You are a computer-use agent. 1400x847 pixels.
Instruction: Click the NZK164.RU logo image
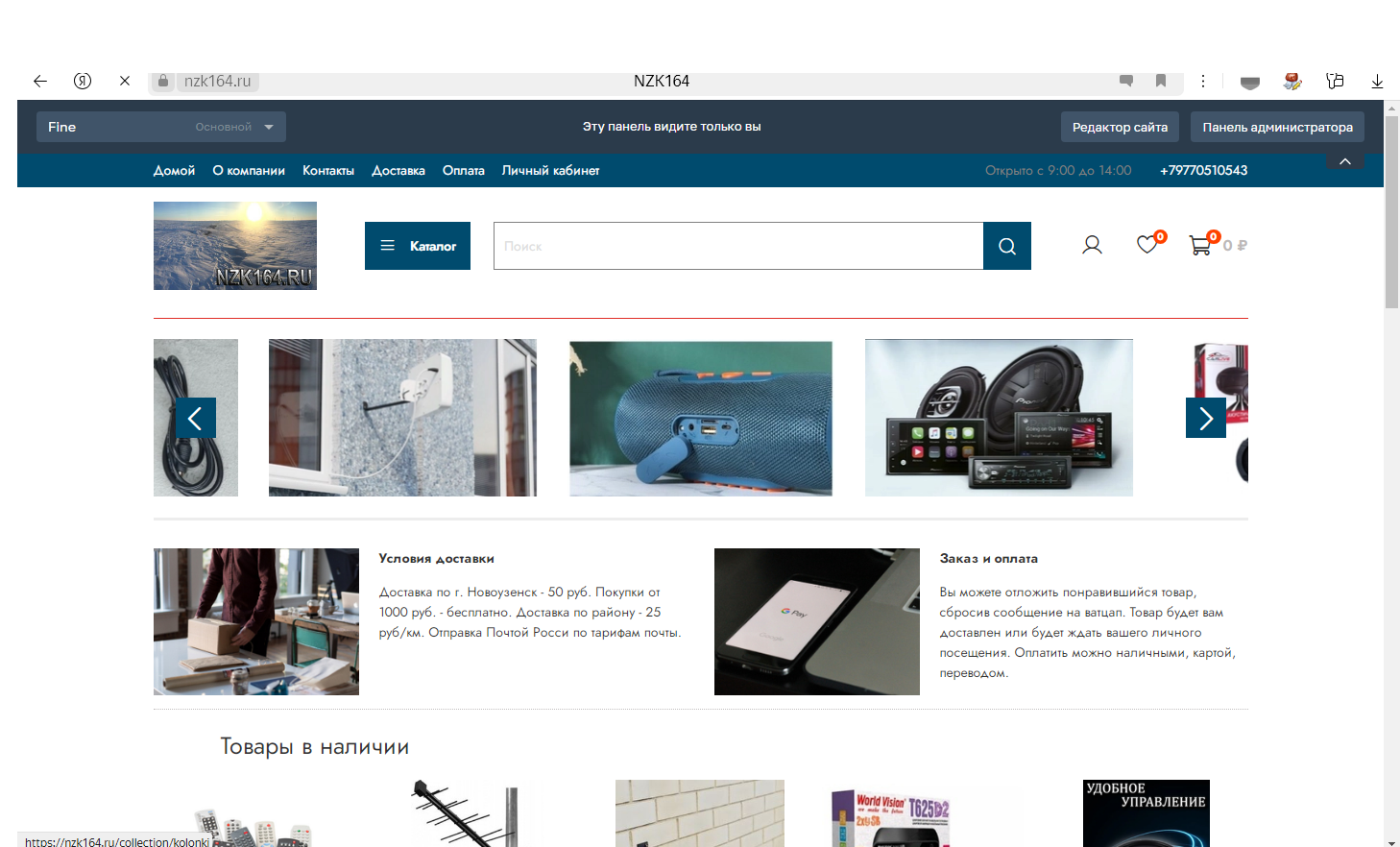235,246
